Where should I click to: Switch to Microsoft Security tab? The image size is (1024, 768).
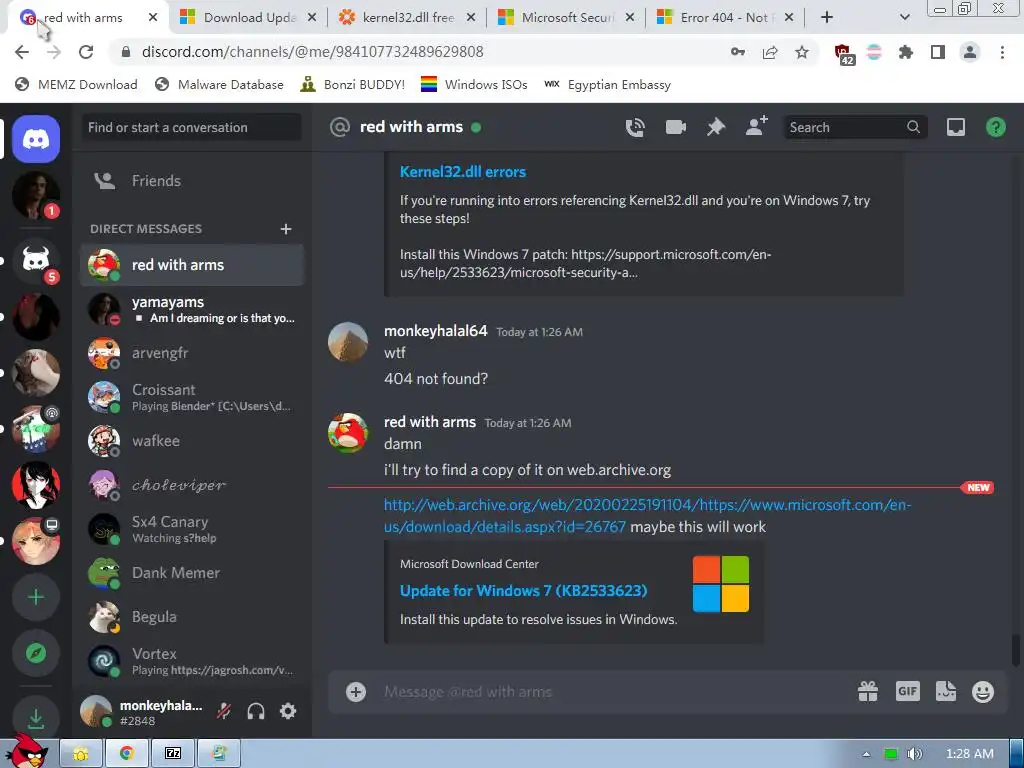click(566, 18)
